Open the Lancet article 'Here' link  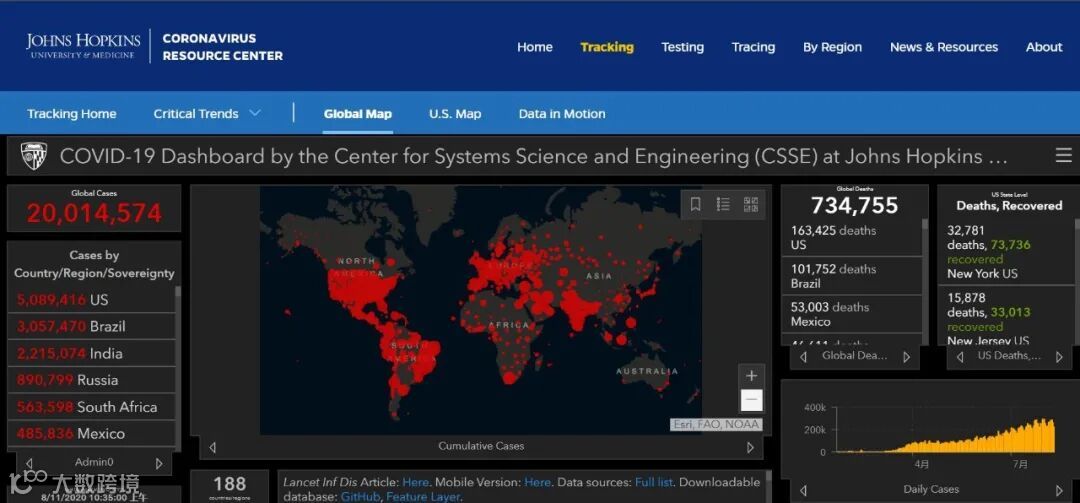415,482
